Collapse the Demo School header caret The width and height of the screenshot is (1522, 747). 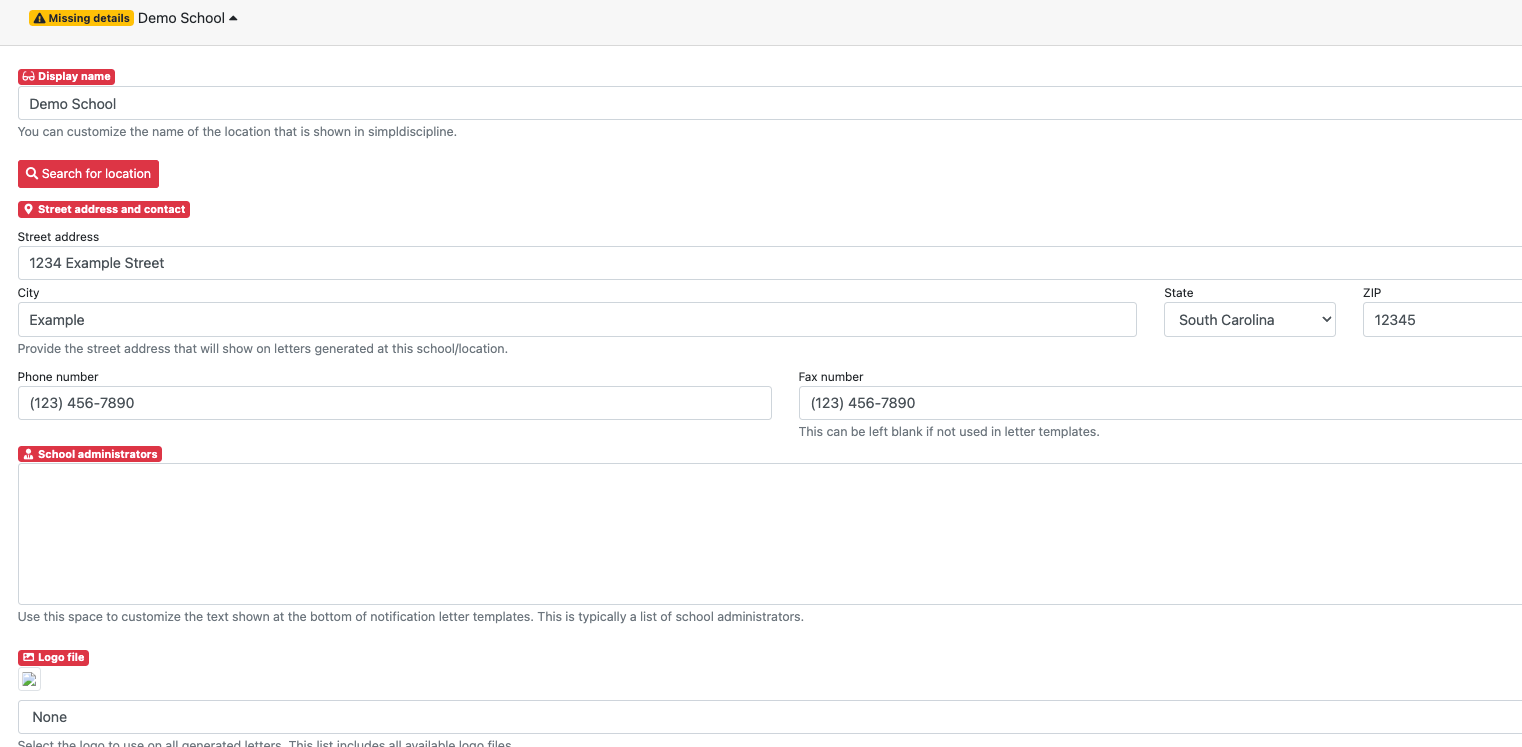[x=233, y=18]
